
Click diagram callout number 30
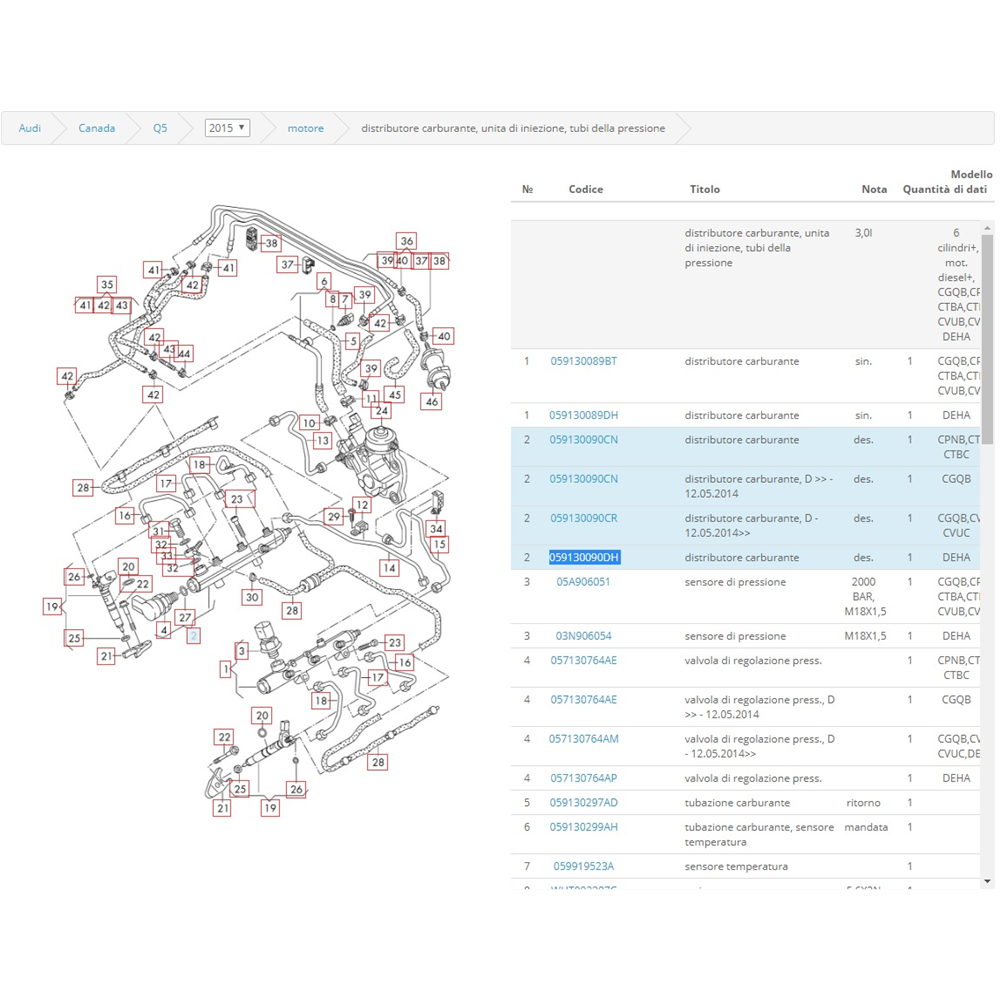point(252,597)
